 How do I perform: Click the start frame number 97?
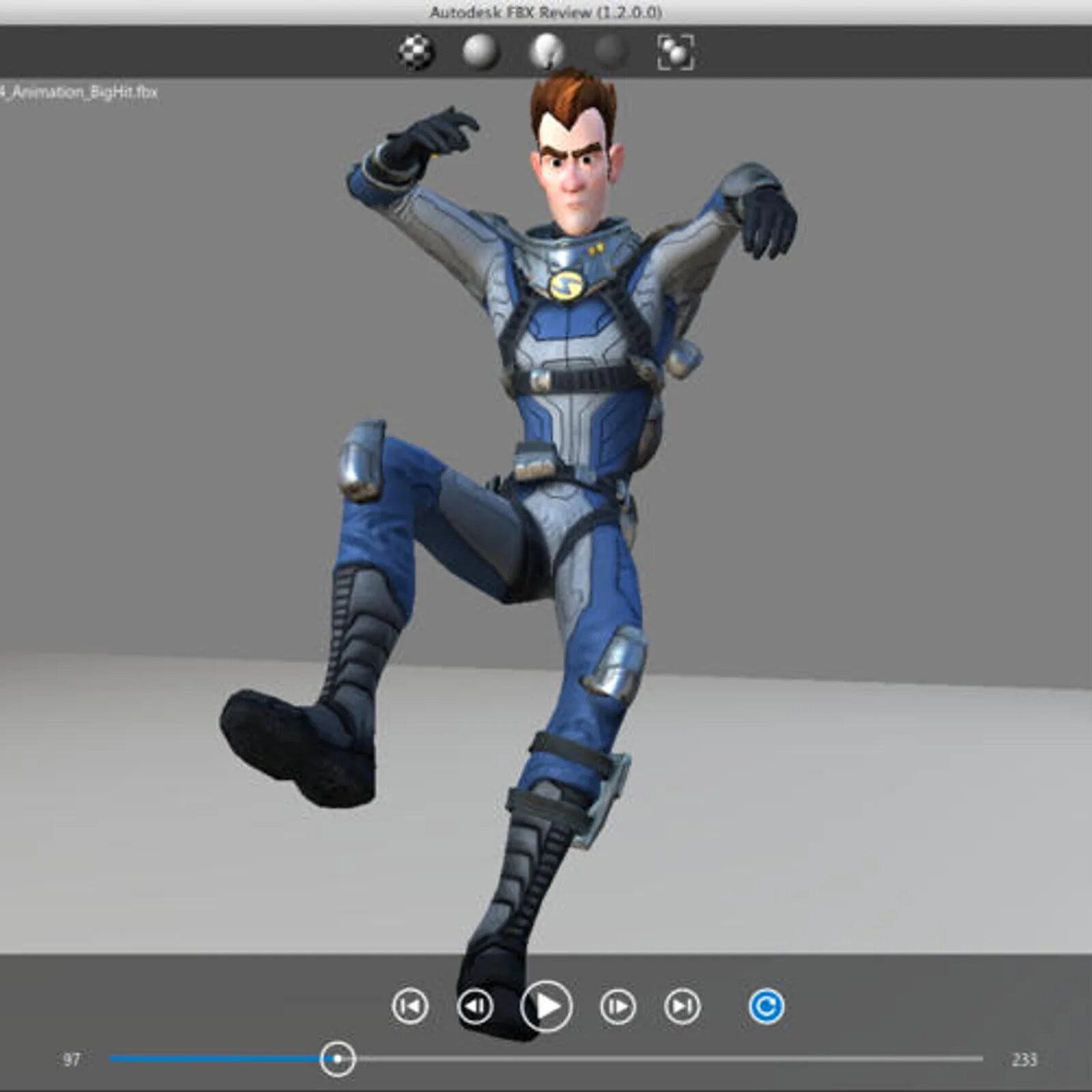coord(72,1059)
